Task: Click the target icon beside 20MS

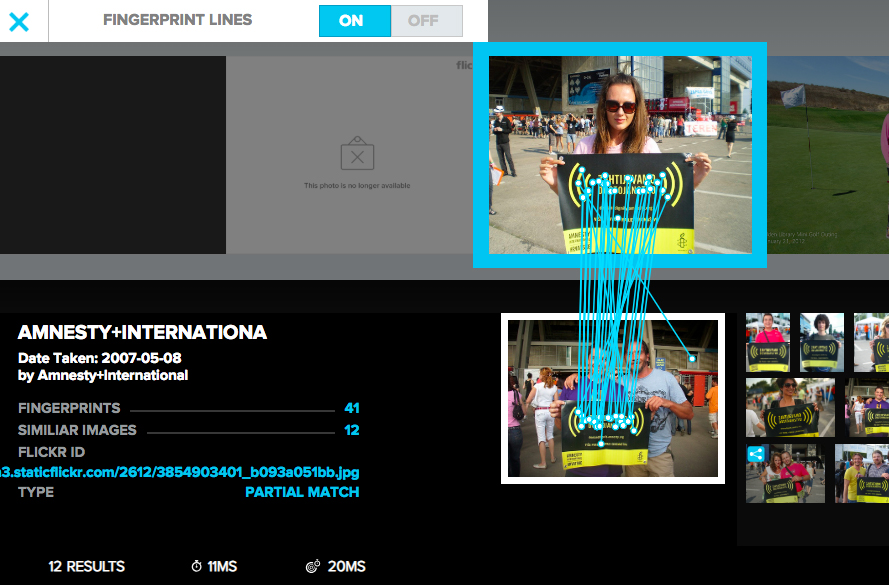Action: click(313, 567)
